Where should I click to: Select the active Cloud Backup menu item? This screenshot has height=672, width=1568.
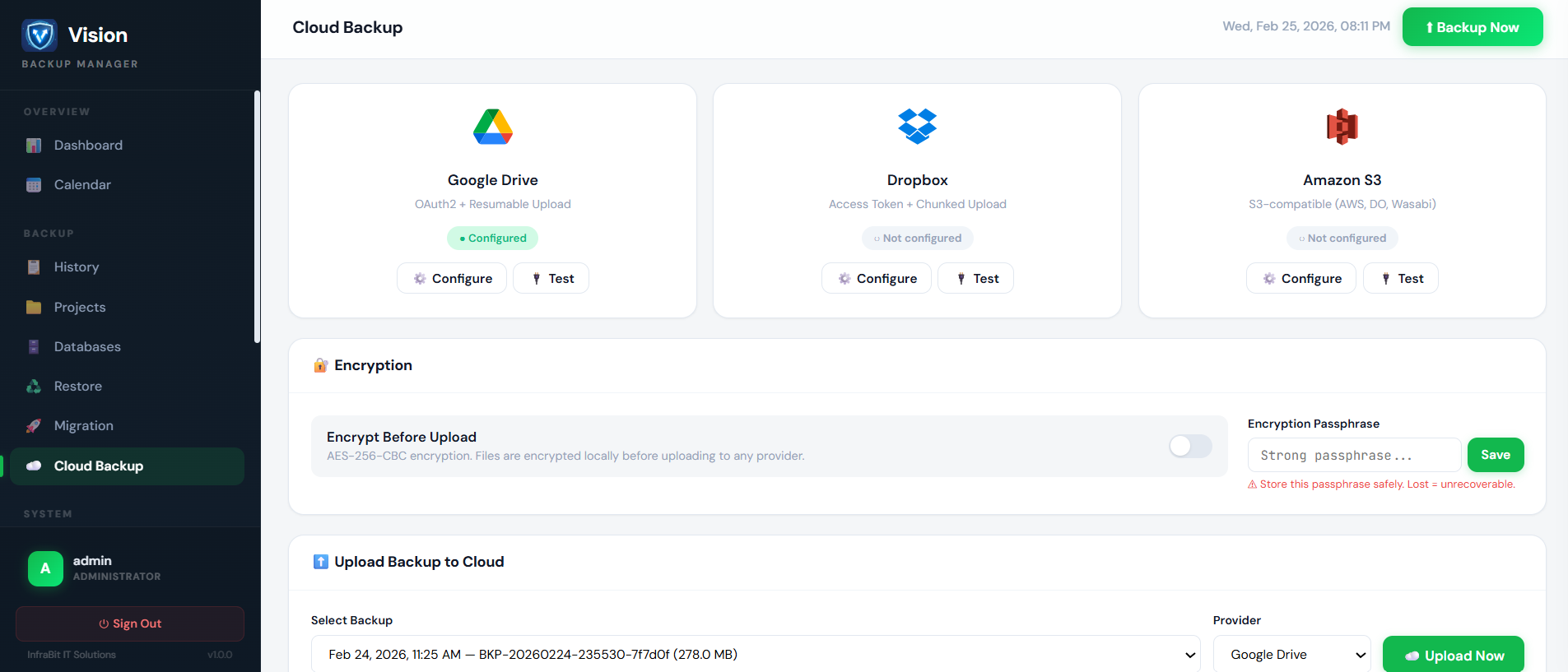click(128, 466)
